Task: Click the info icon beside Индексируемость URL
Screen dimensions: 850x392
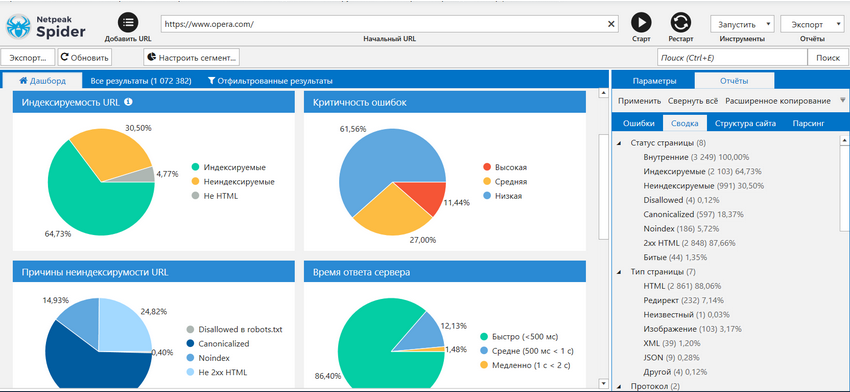Action: (128, 101)
